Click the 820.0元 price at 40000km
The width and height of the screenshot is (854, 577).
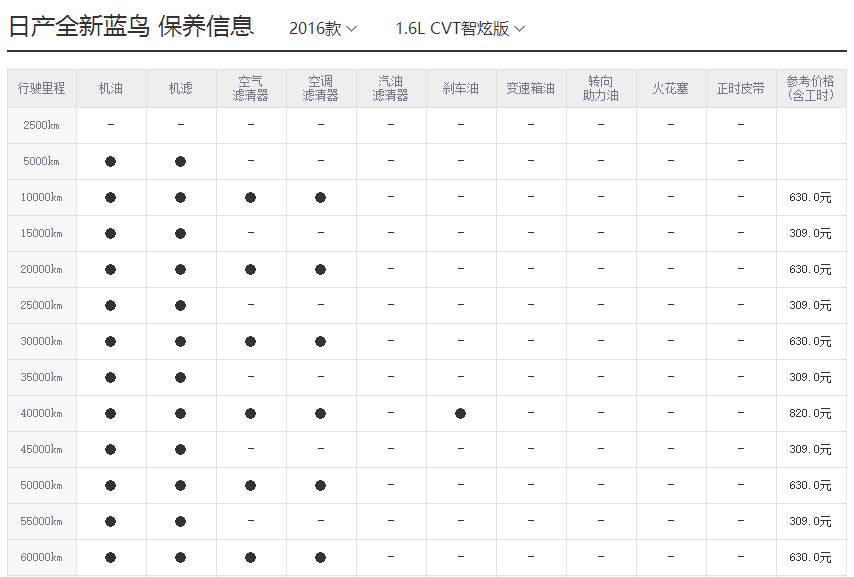click(x=810, y=413)
